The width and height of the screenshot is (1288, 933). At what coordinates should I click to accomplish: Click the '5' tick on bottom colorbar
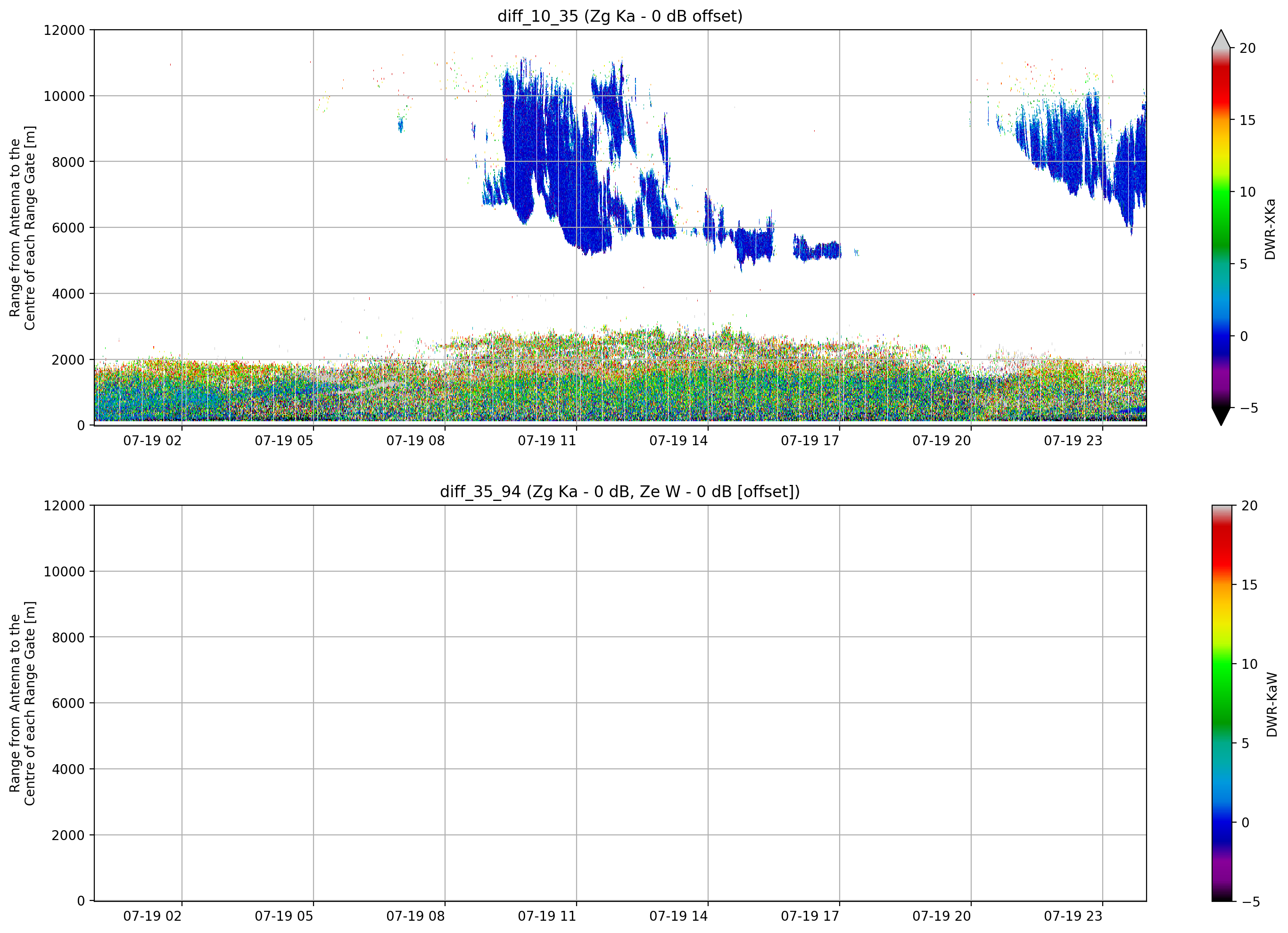(1246, 743)
